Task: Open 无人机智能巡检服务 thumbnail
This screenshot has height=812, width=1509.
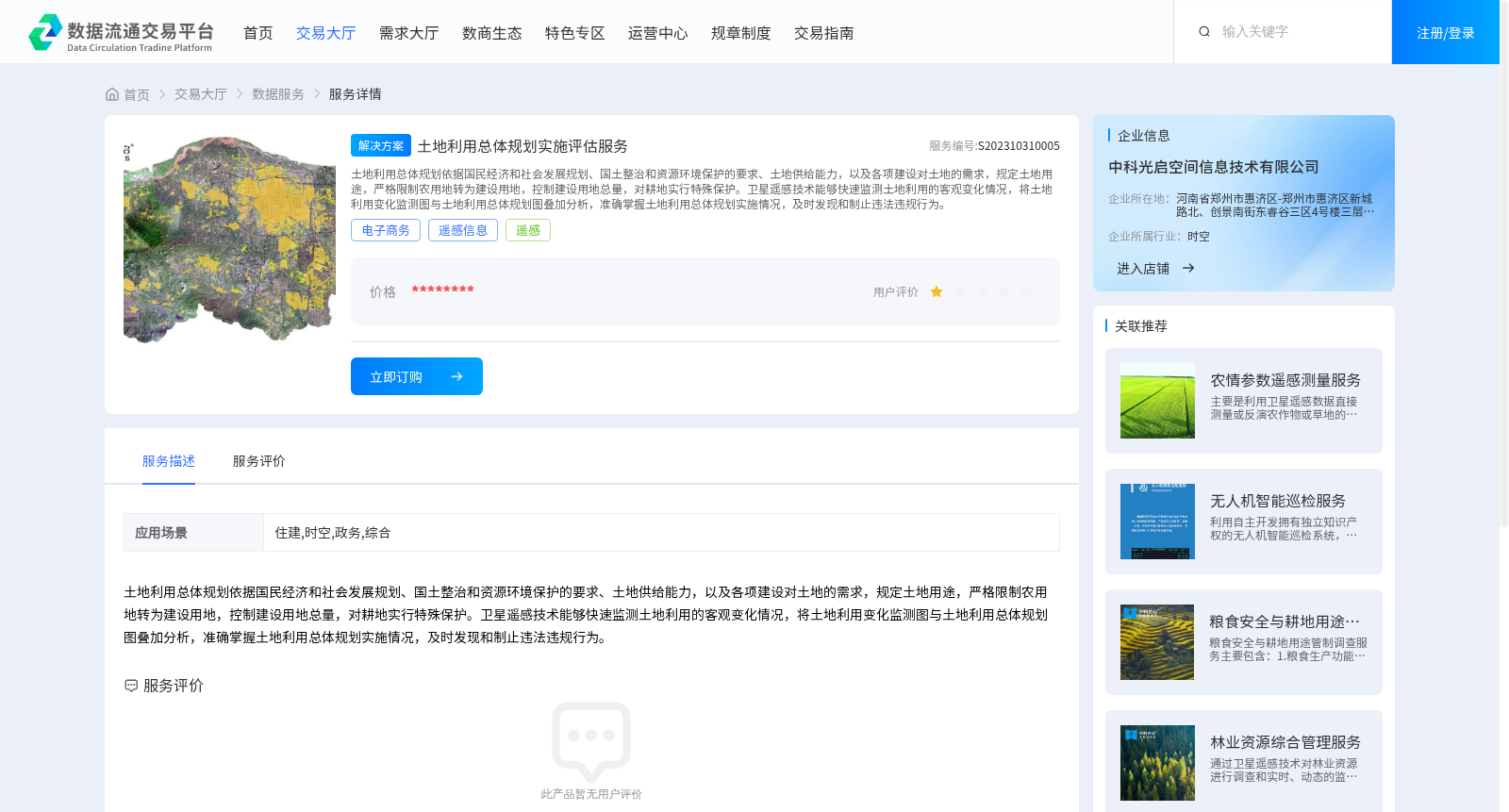Action: pyautogui.click(x=1157, y=522)
